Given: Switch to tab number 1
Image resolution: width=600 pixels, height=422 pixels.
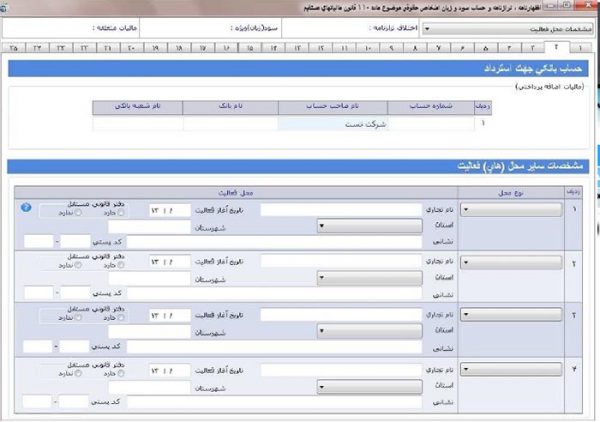Looking at the screenshot, I should click(x=580, y=47).
